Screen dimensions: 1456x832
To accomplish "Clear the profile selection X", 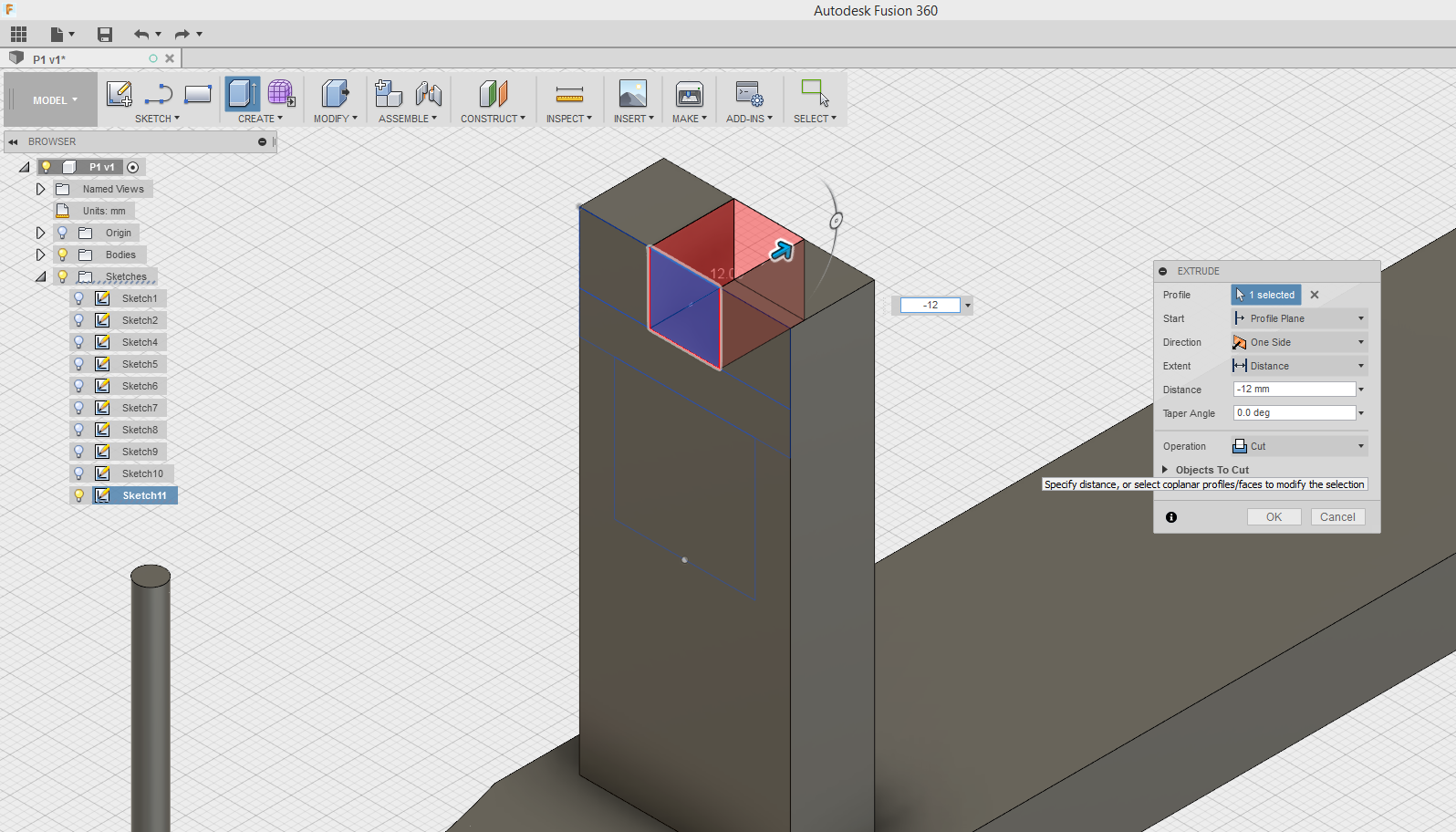I will pyautogui.click(x=1315, y=295).
